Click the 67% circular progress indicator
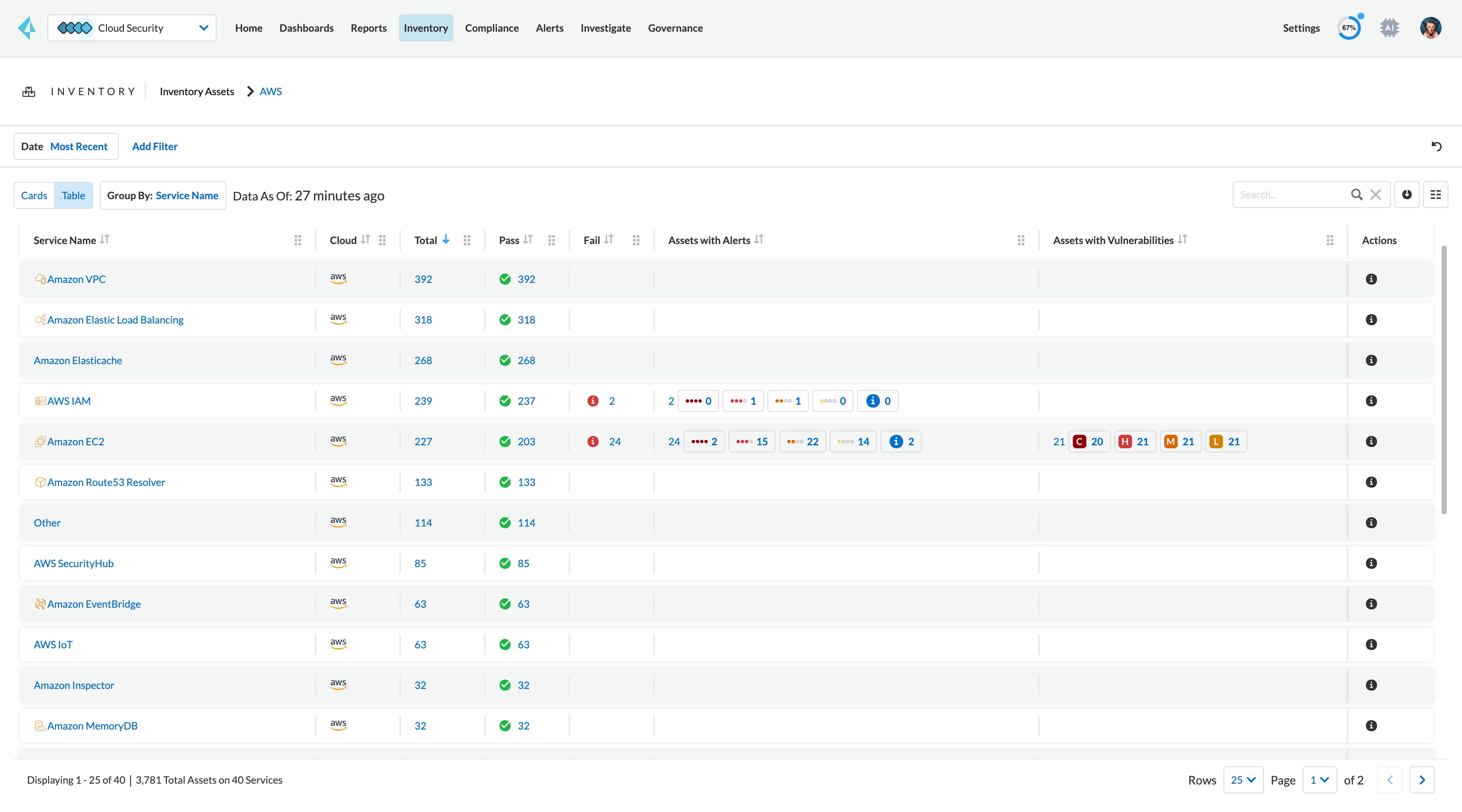 pos(1349,27)
